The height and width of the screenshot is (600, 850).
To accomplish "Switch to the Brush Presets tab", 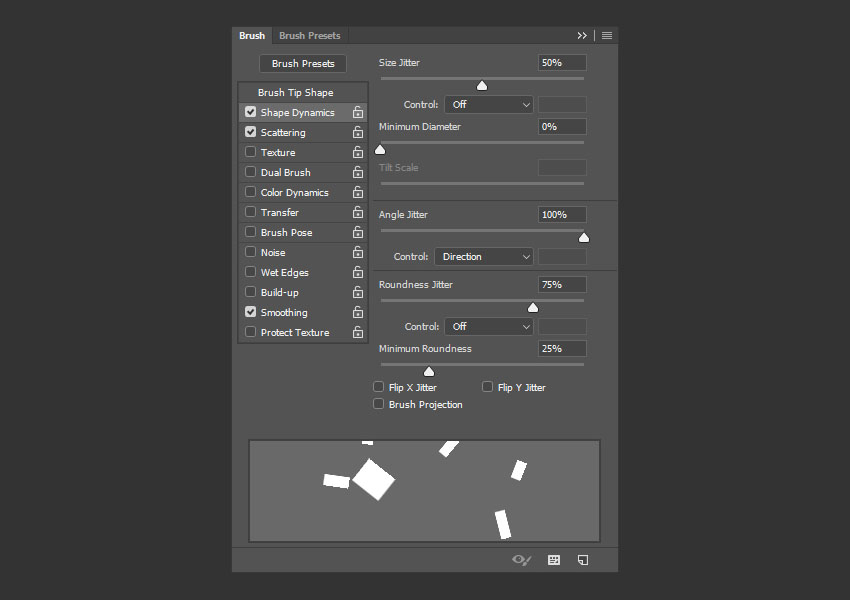I will pos(310,36).
